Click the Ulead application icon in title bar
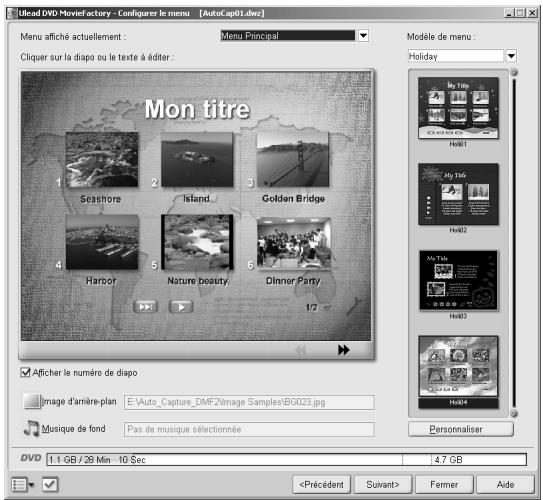This screenshot has height=500, width=543. (12, 13)
